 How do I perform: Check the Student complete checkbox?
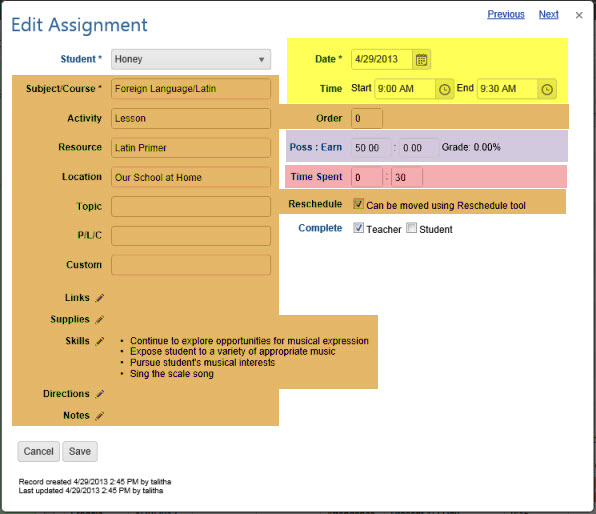pyautogui.click(x=411, y=228)
